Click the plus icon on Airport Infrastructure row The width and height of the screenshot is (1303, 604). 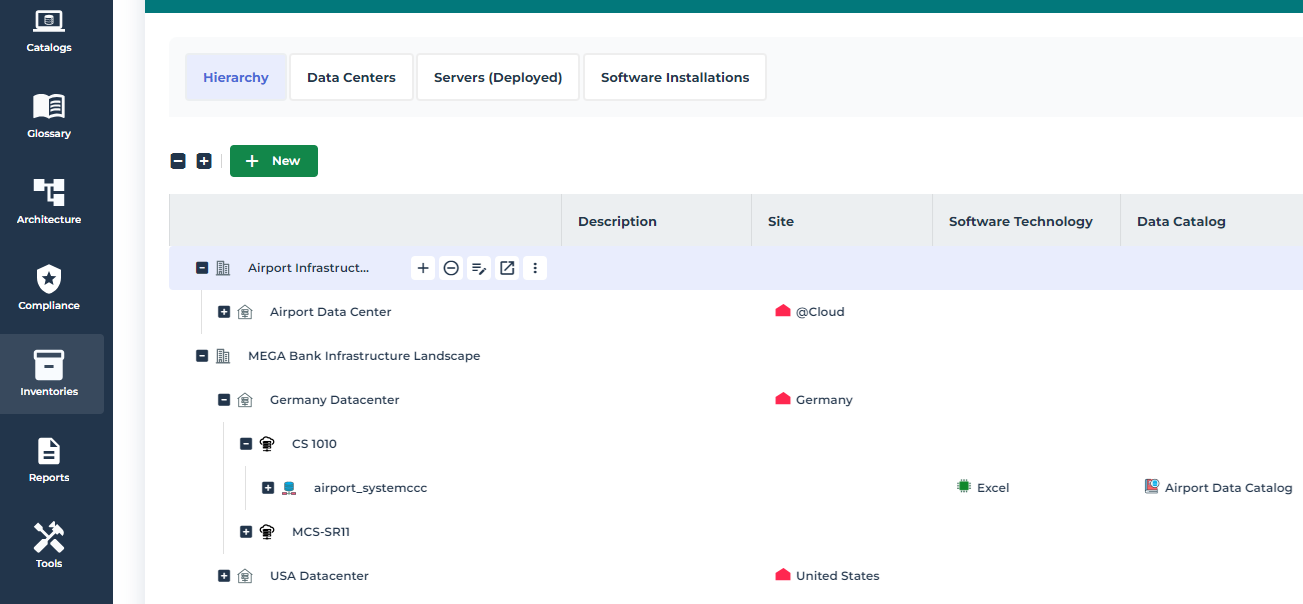click(x=423, y=268)
